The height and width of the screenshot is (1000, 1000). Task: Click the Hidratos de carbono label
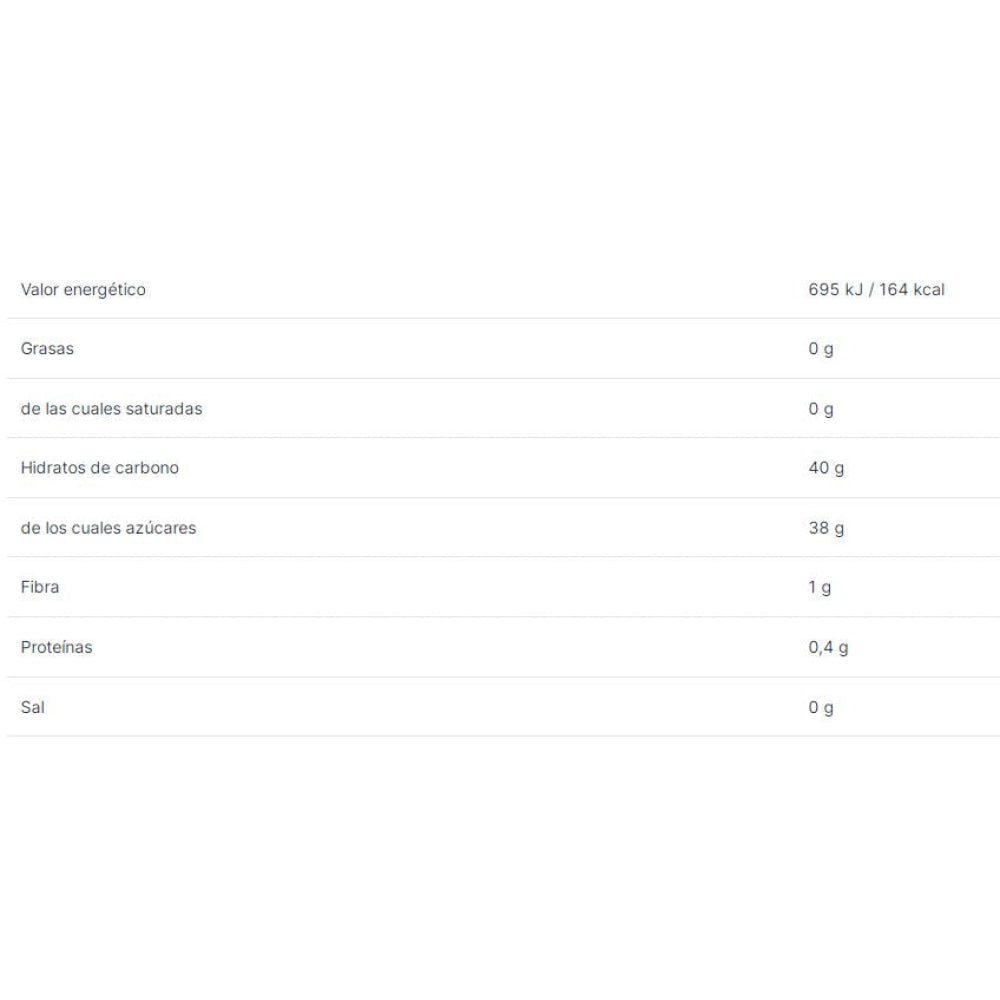click(100, 468)
